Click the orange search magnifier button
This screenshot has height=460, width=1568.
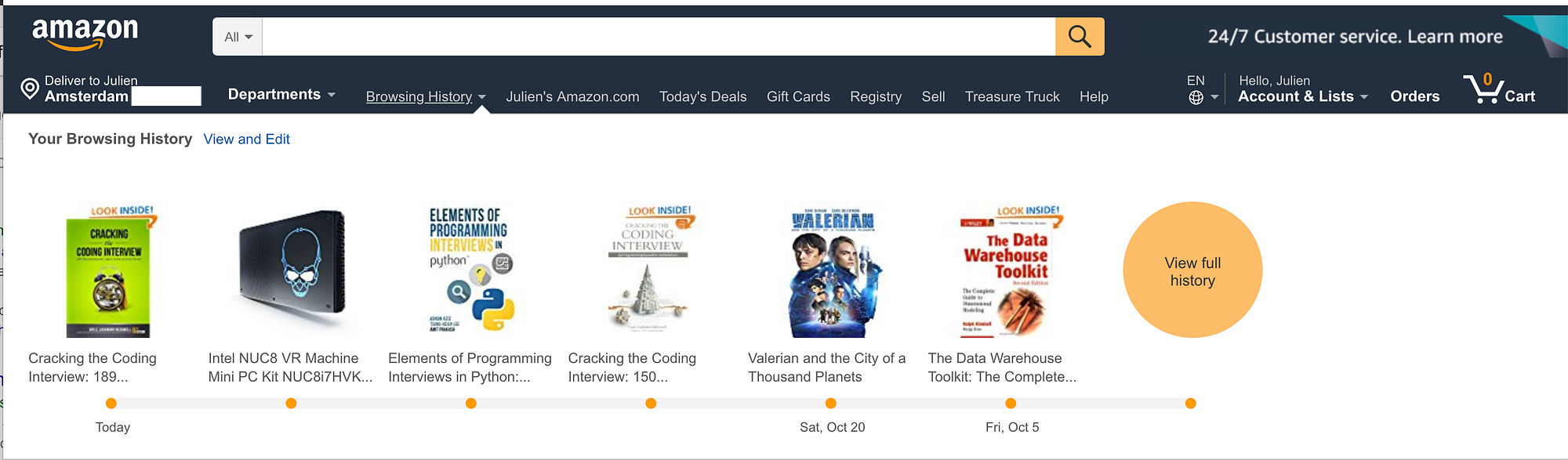point(1079,37)
